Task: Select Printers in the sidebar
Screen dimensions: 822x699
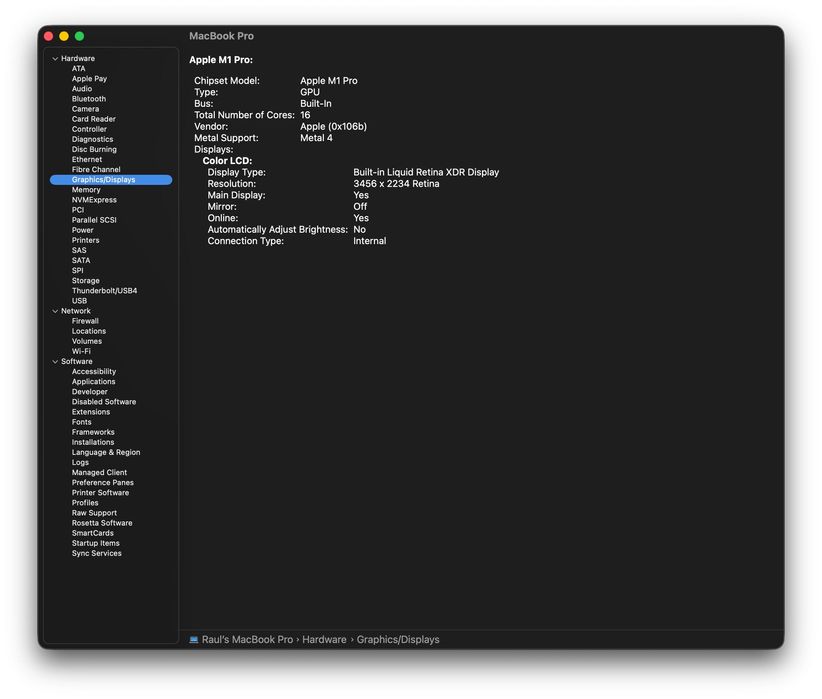Action: [x=85, y=240]
